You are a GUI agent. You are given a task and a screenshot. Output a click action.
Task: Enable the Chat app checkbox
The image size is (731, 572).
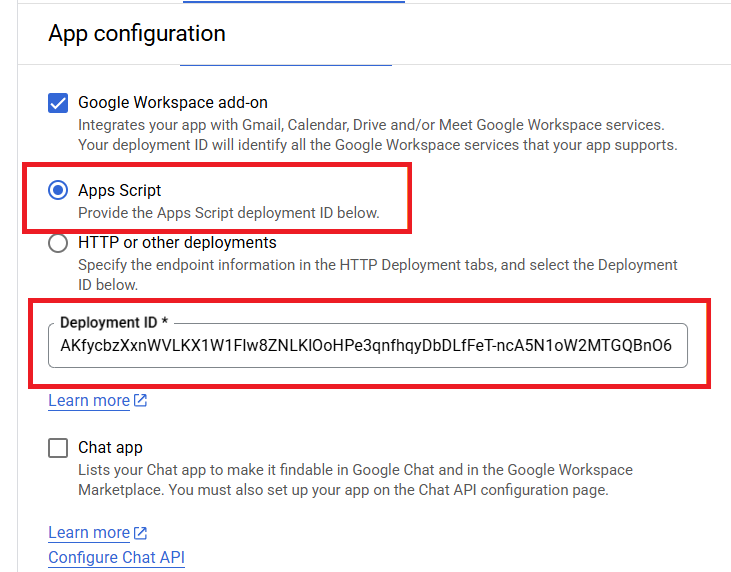[x=58, y=448]
